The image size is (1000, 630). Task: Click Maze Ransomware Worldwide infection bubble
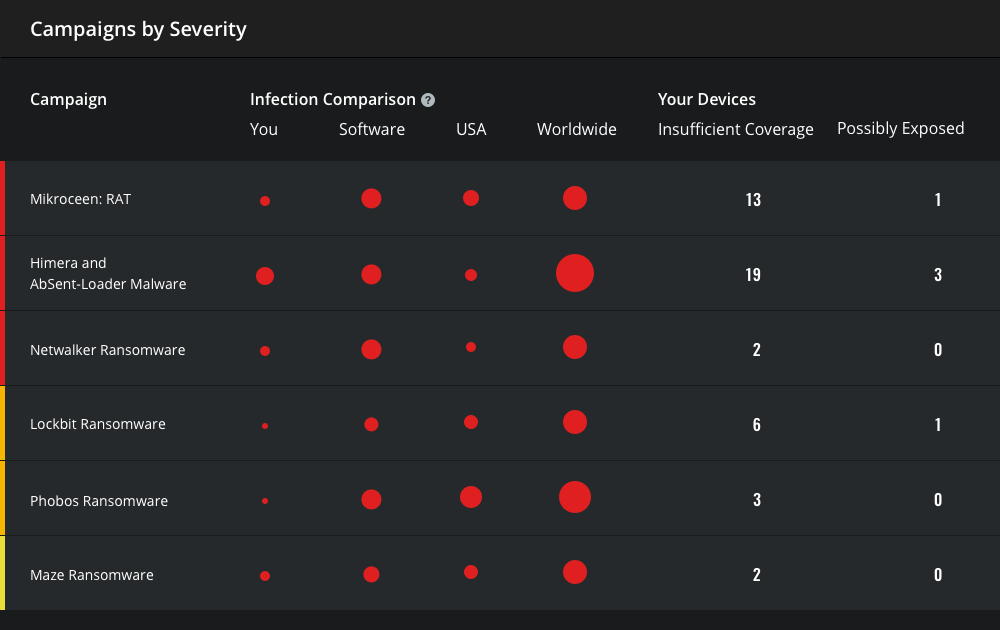tap(575, 572)
